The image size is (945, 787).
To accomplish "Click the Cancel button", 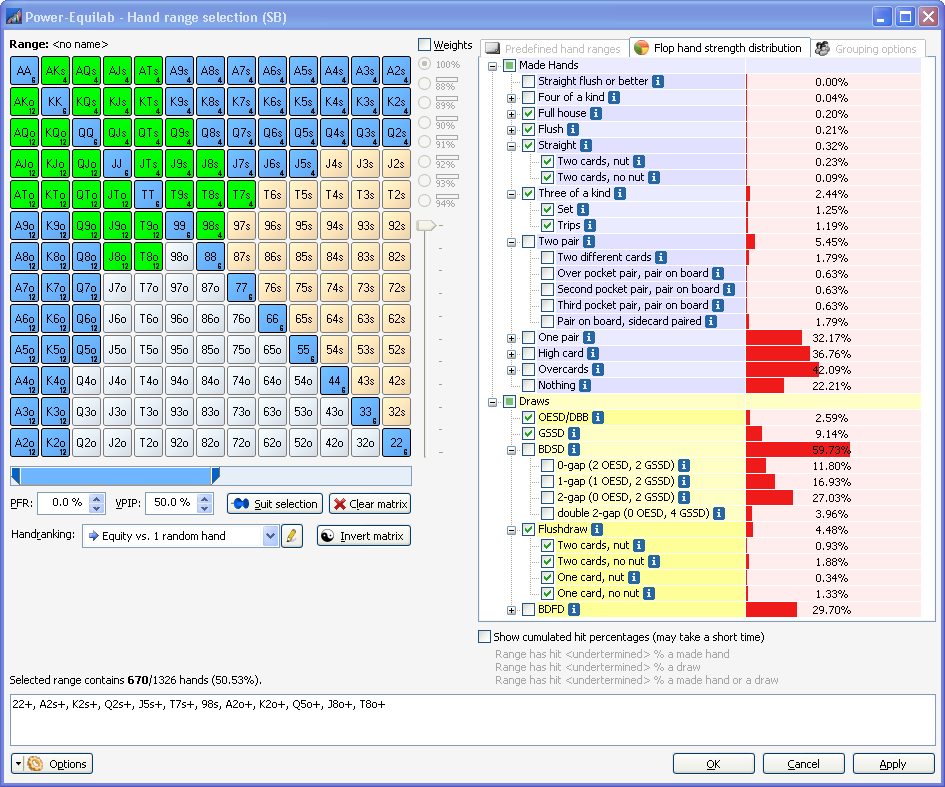I will point(803,763).
